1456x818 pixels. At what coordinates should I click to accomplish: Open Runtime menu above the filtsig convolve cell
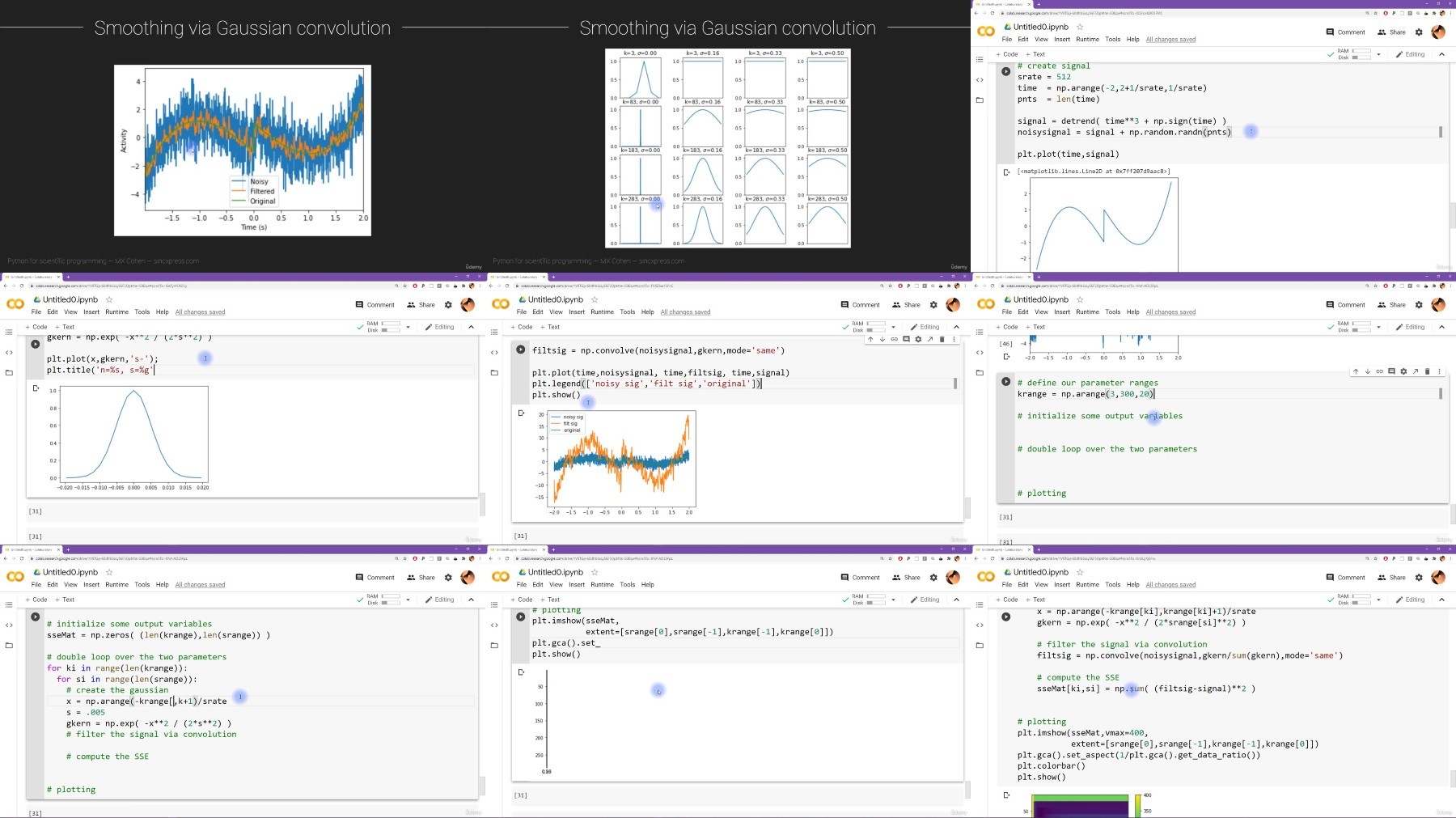coord(602,312)
